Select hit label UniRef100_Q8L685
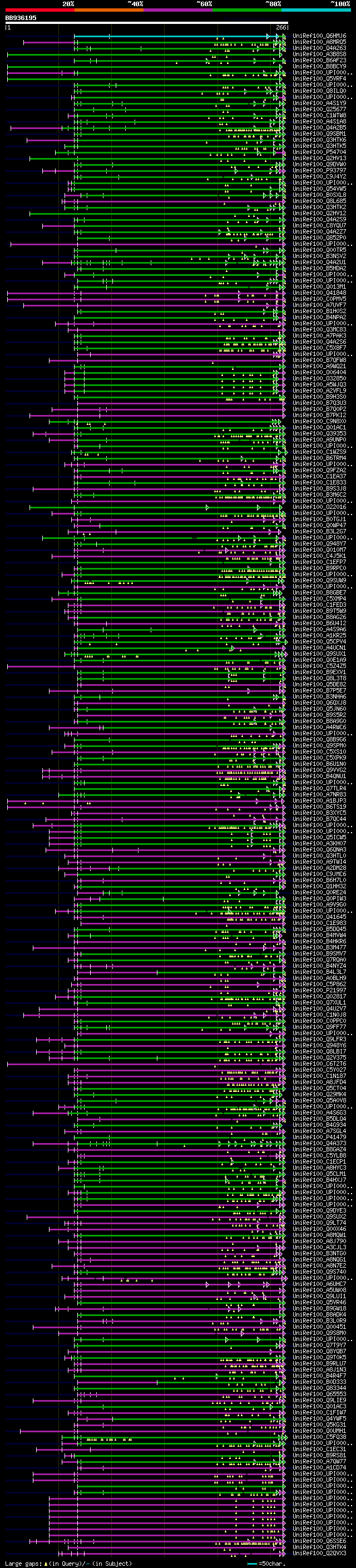This screenshot has width=356, height=1568. [x=319, y=201]
